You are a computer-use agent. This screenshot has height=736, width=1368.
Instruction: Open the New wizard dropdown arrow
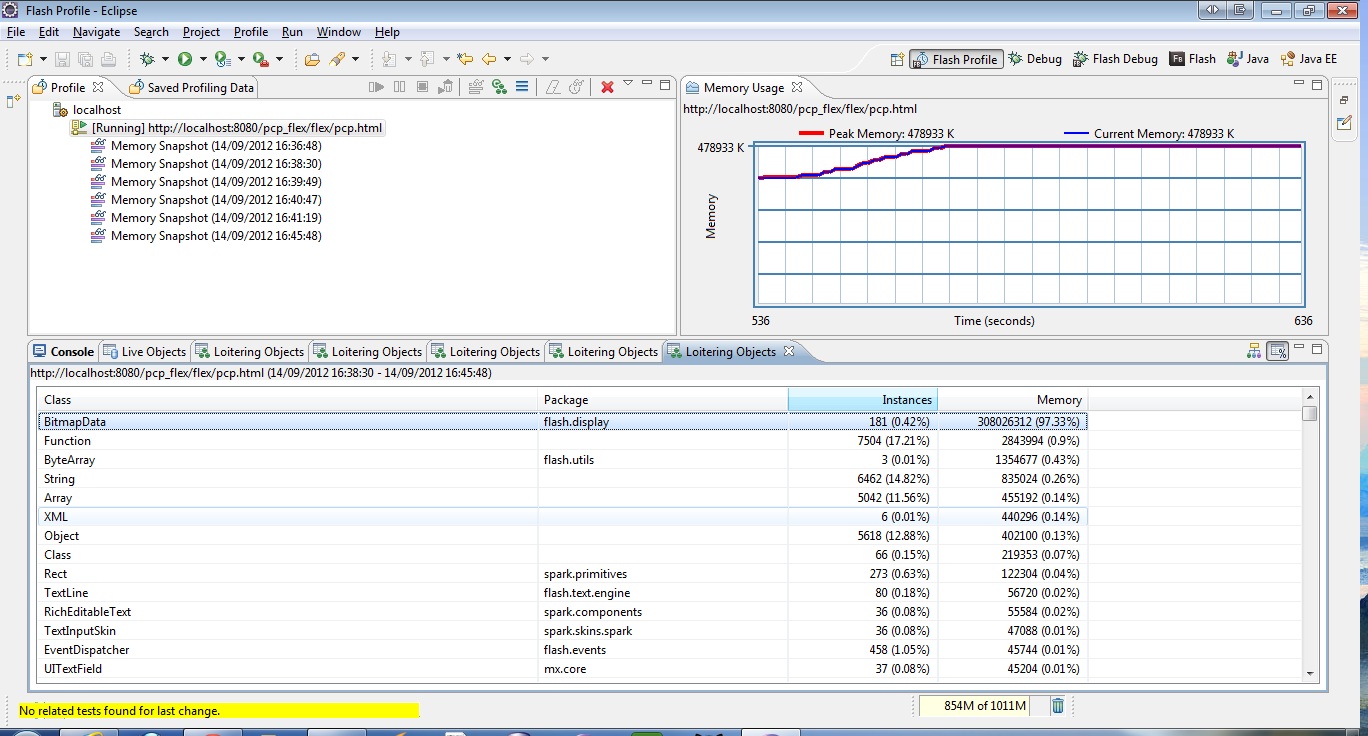pyautogui.click(x=43, y=59)
